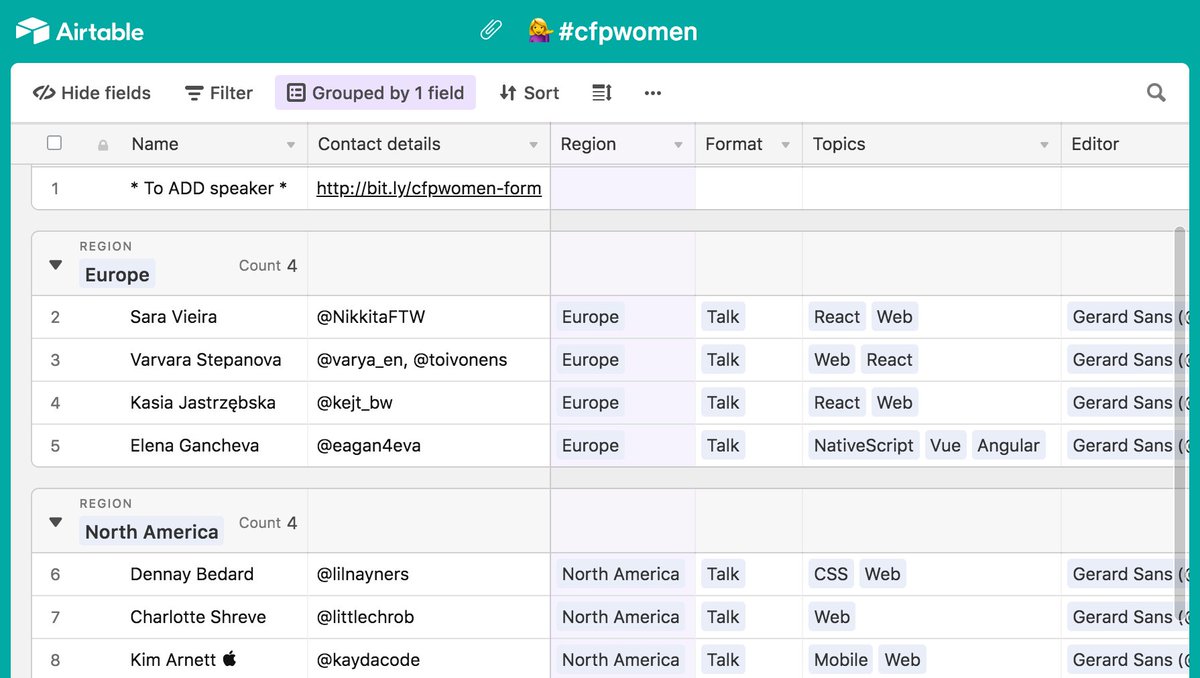Click the @kejt_bw contact cell
This screenshot has width=1200, height=678.
tap(429, 403)
